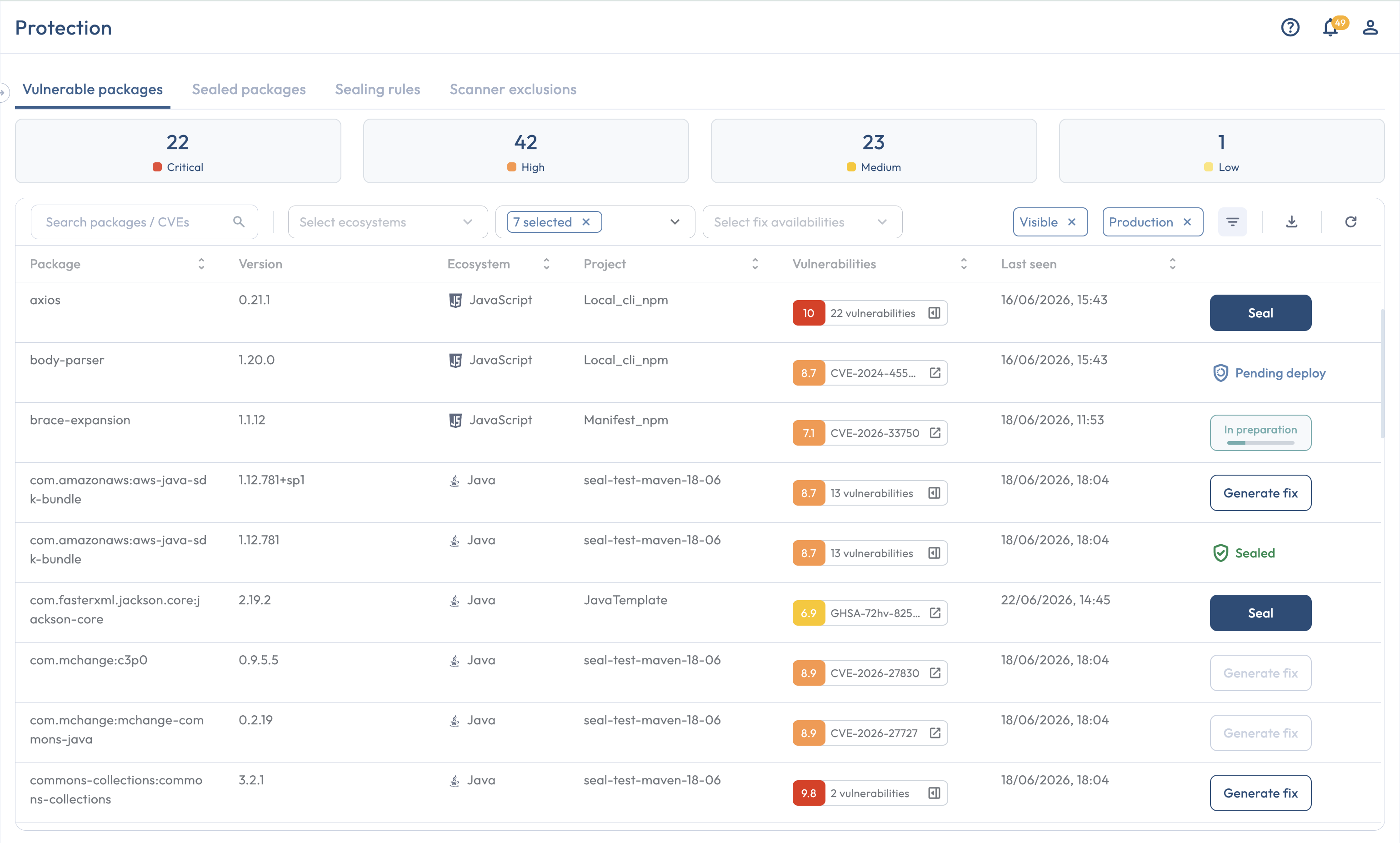Open commons-collections 2 vulnerabilities panel icon
Image resolution: width=1400 pixels, height=843 pixels.
click(934, 793)
